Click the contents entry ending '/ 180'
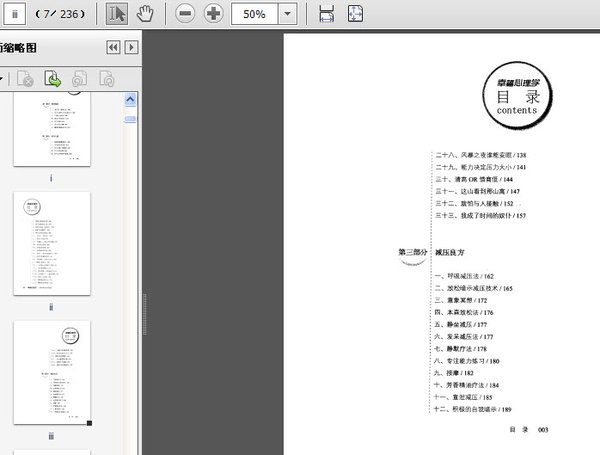 tap(467, 361)
